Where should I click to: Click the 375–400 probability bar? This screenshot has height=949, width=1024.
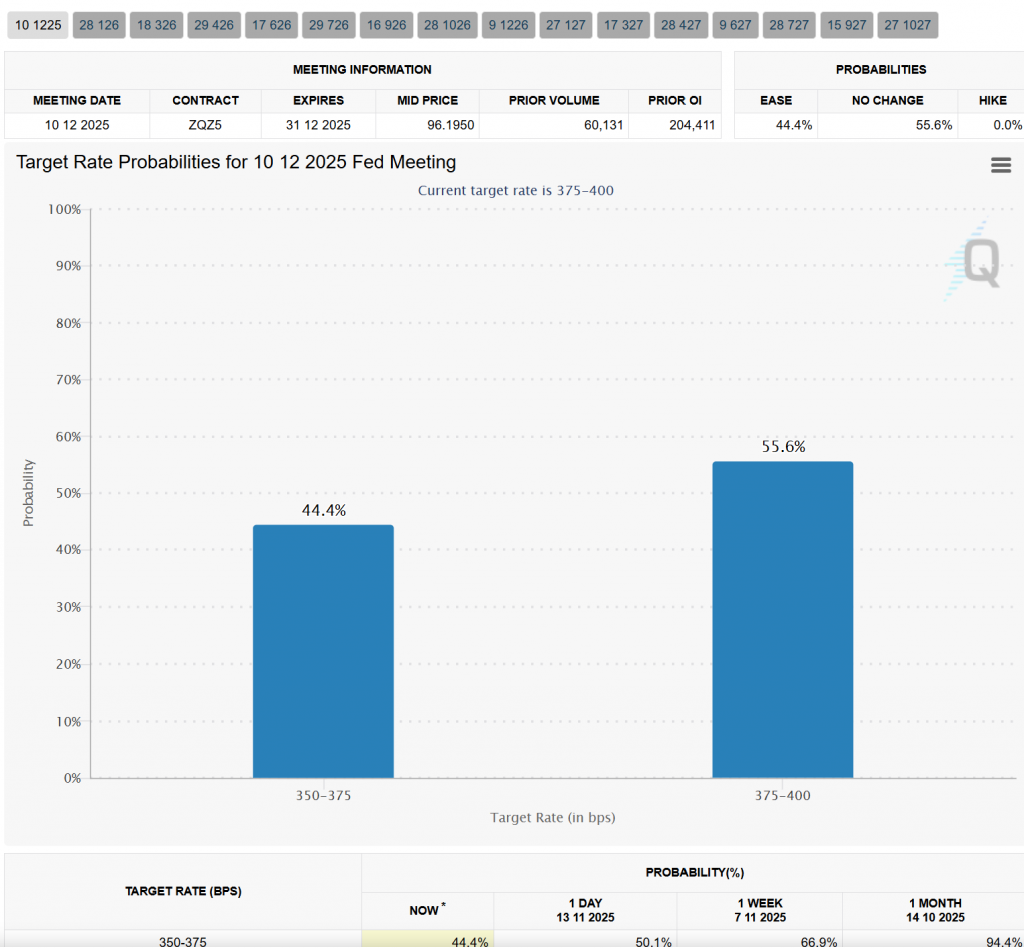coord(782,620)
